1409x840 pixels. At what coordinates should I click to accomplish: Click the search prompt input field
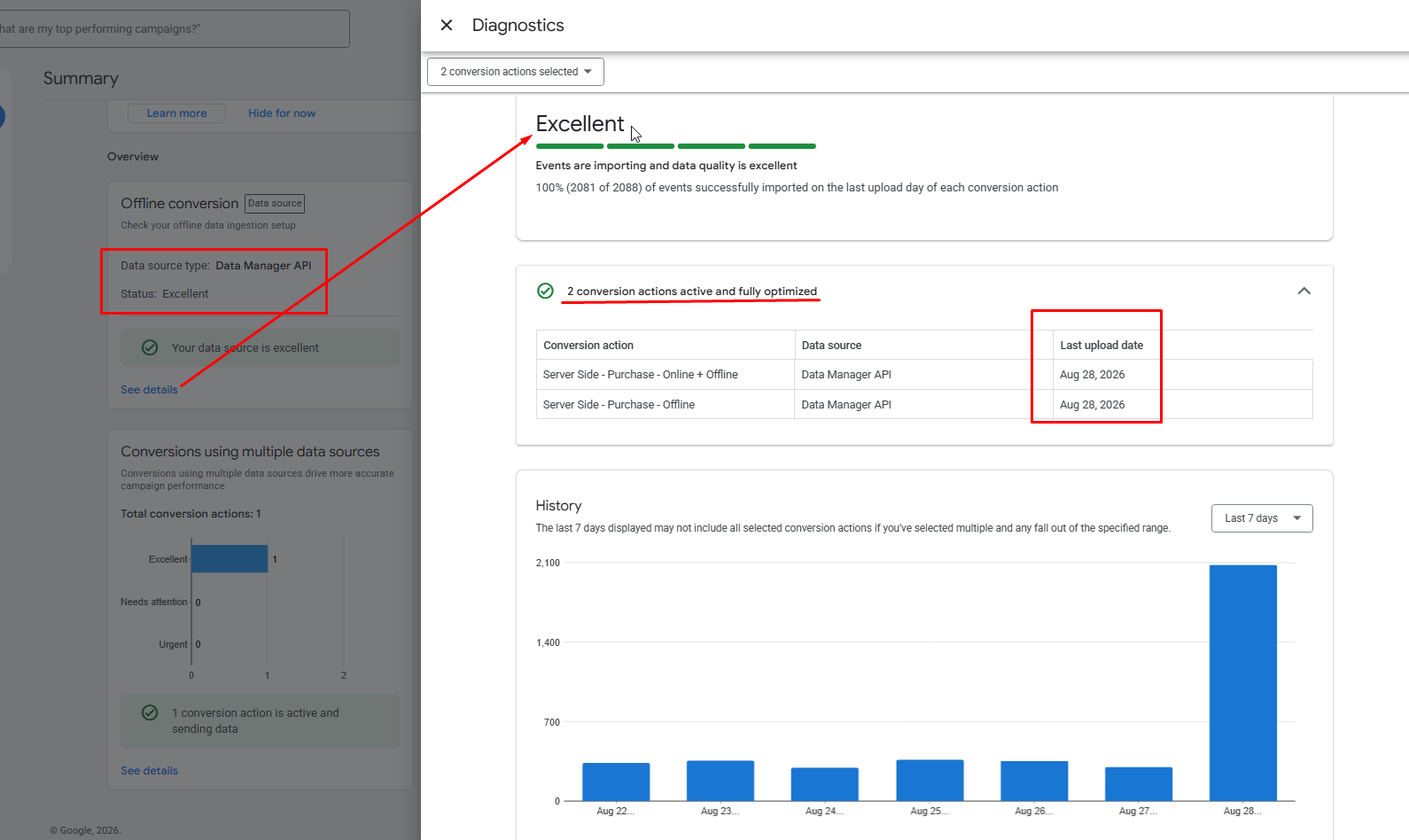174,28
